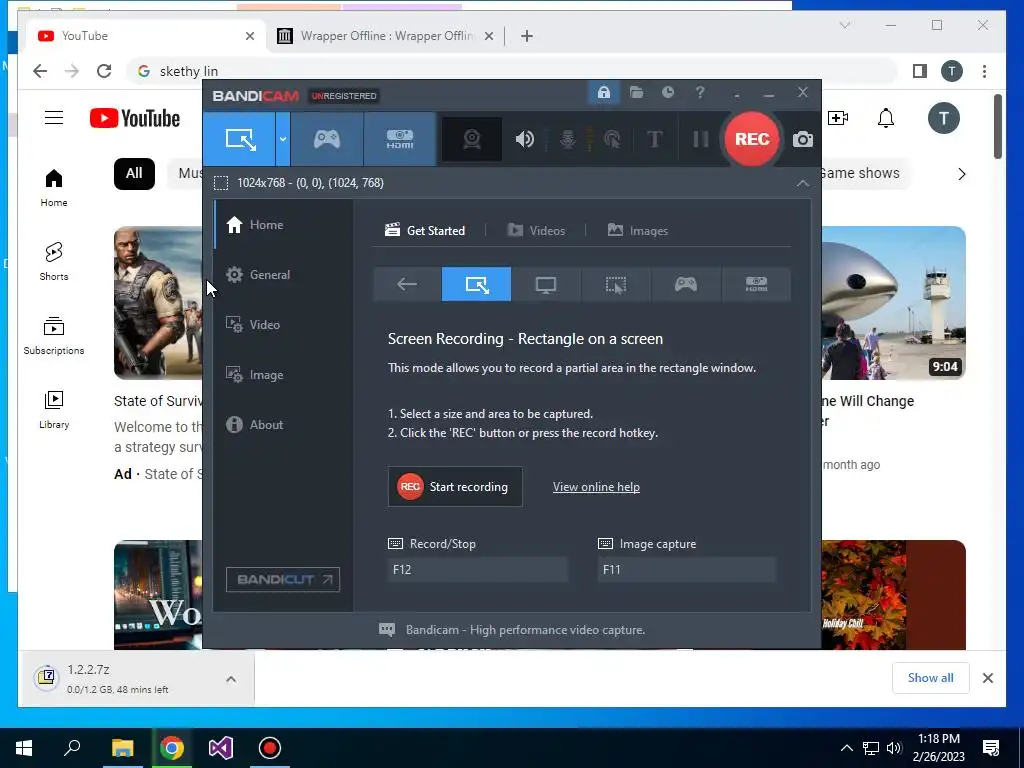Click YouTube create video icon
This screenshot has height=768, width=1024.
pyautogui.click(x=838, y=118)
